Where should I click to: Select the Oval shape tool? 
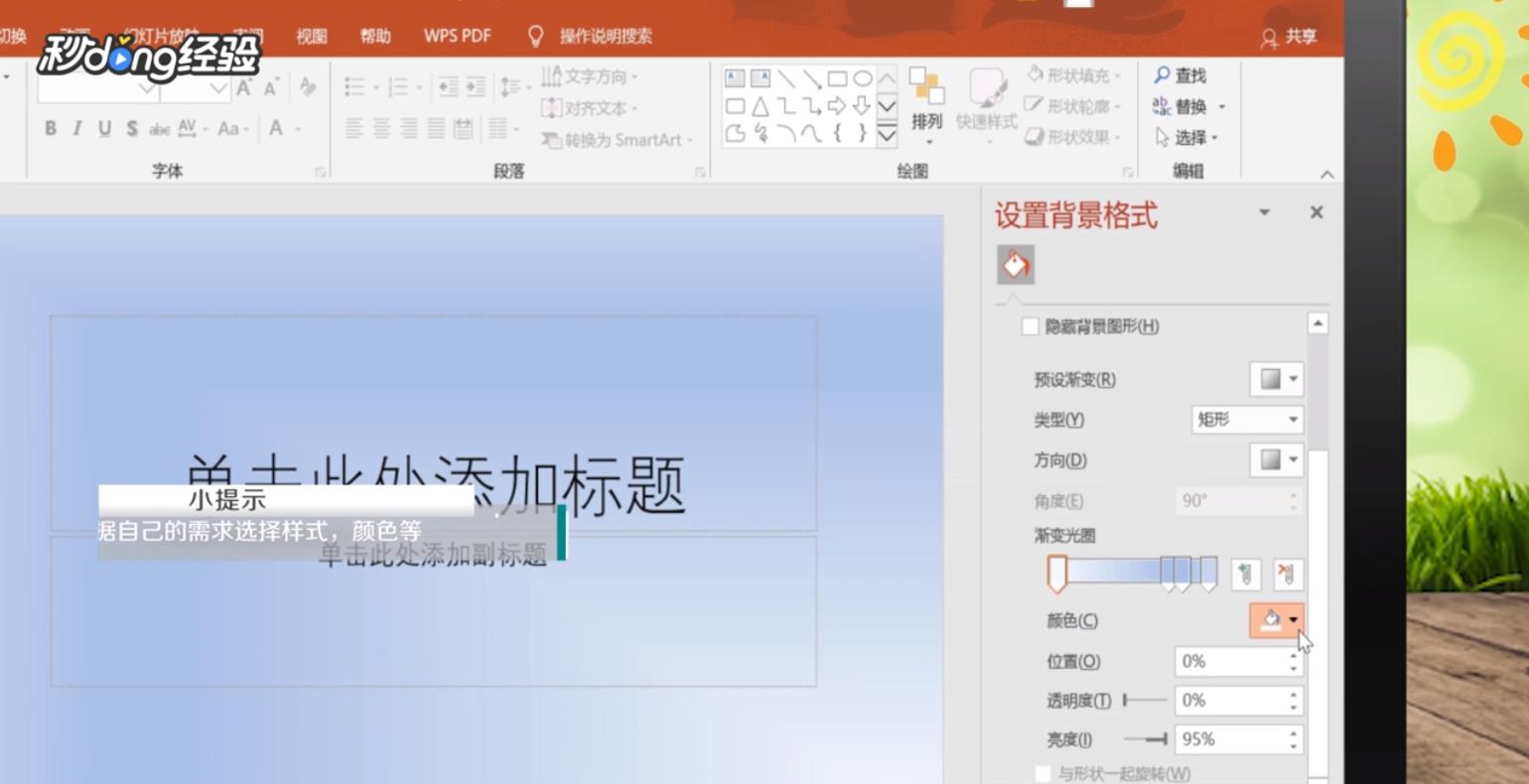pyautogui.click(x=865, y=78)
